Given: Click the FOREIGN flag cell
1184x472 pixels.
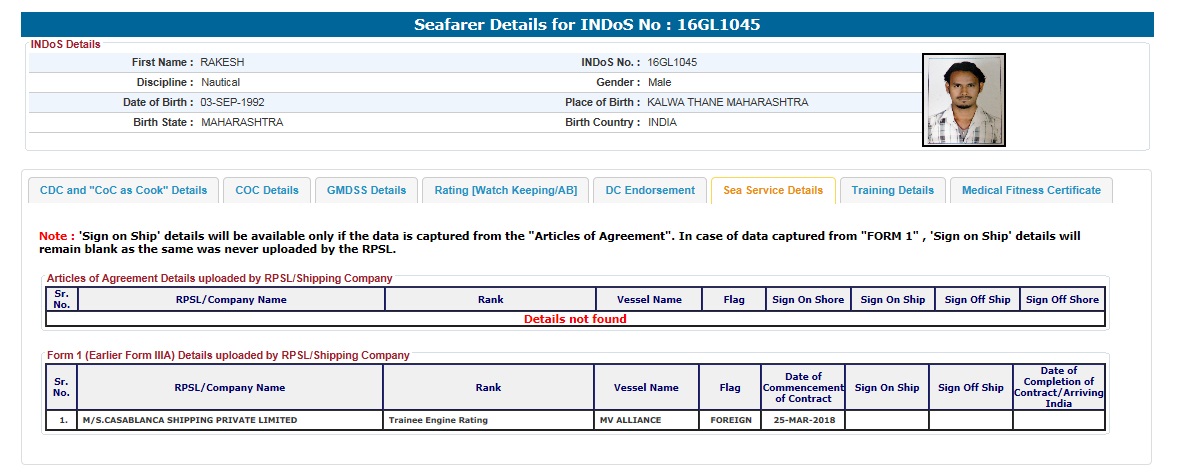Looking at the screenshot, I should (x=730, y=420).
